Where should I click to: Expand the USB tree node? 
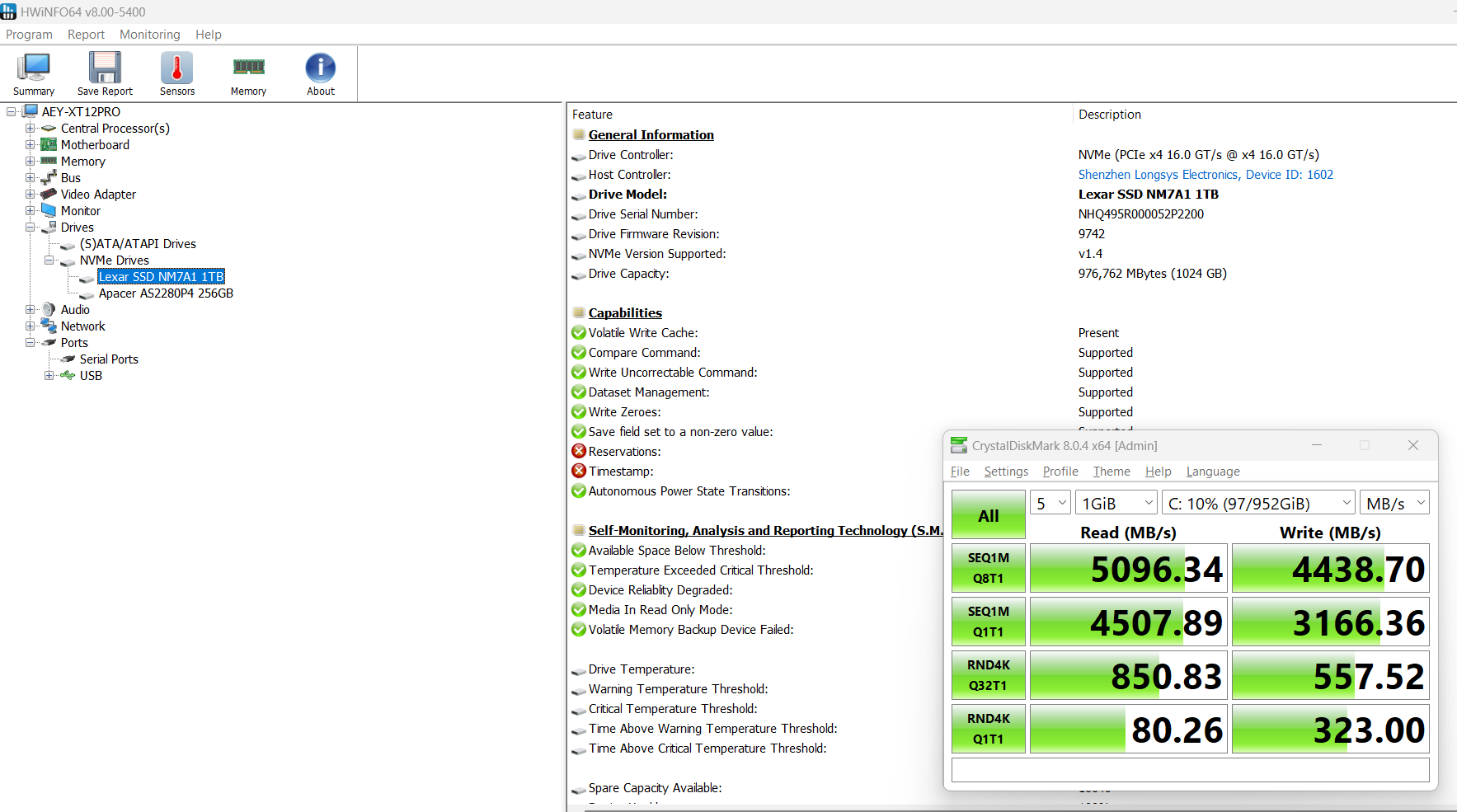[49, 375]
